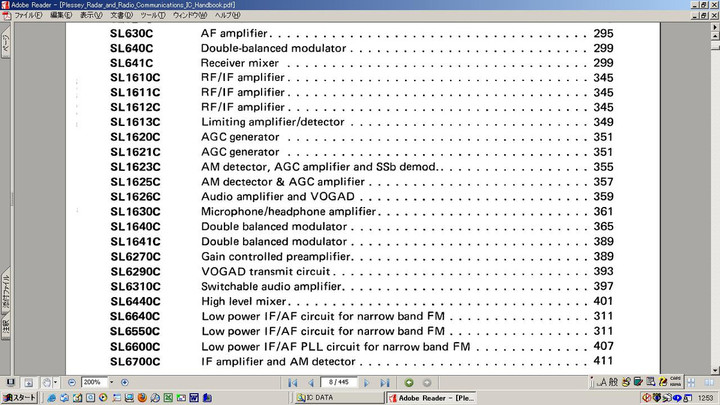This screenshot has height=405, width=720.
Task: Click the green previous view button
Action: (410, 382)
